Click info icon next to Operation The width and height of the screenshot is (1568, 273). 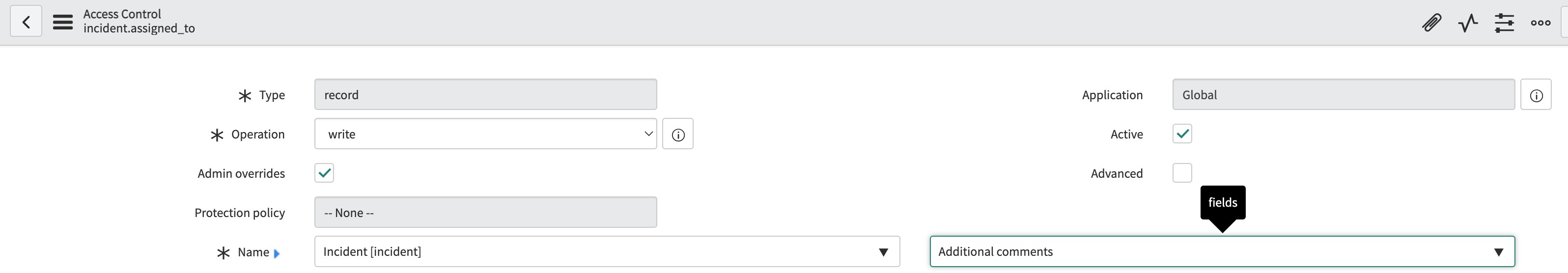coord(678,135)
